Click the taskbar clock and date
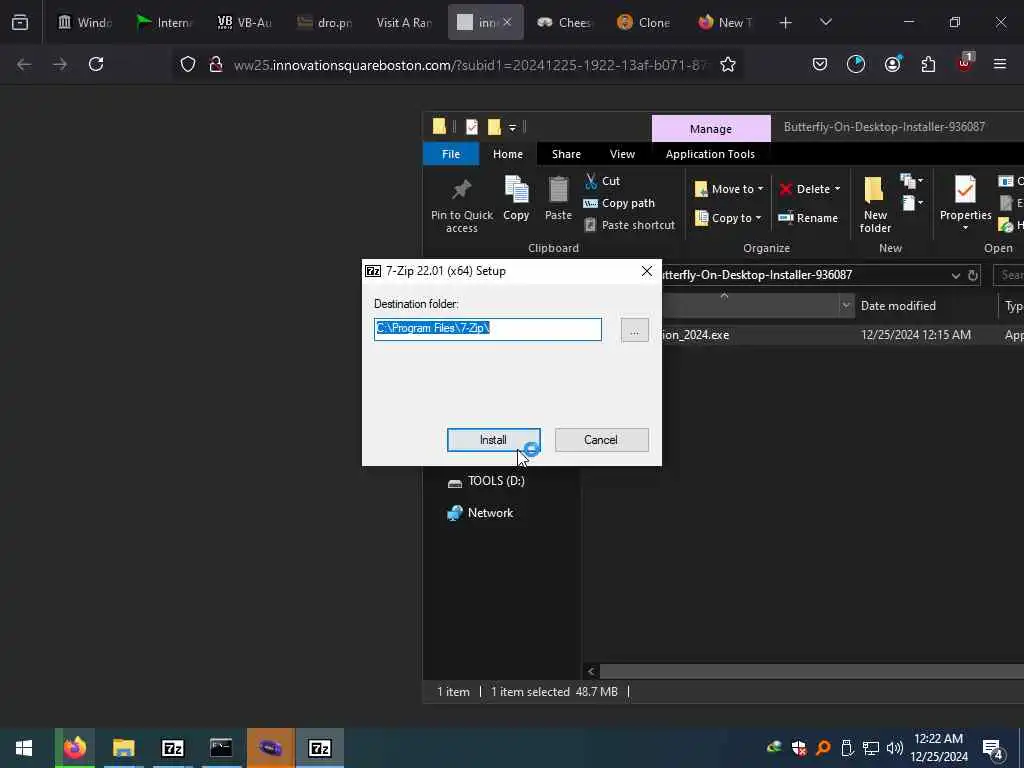 click(938, 748)
